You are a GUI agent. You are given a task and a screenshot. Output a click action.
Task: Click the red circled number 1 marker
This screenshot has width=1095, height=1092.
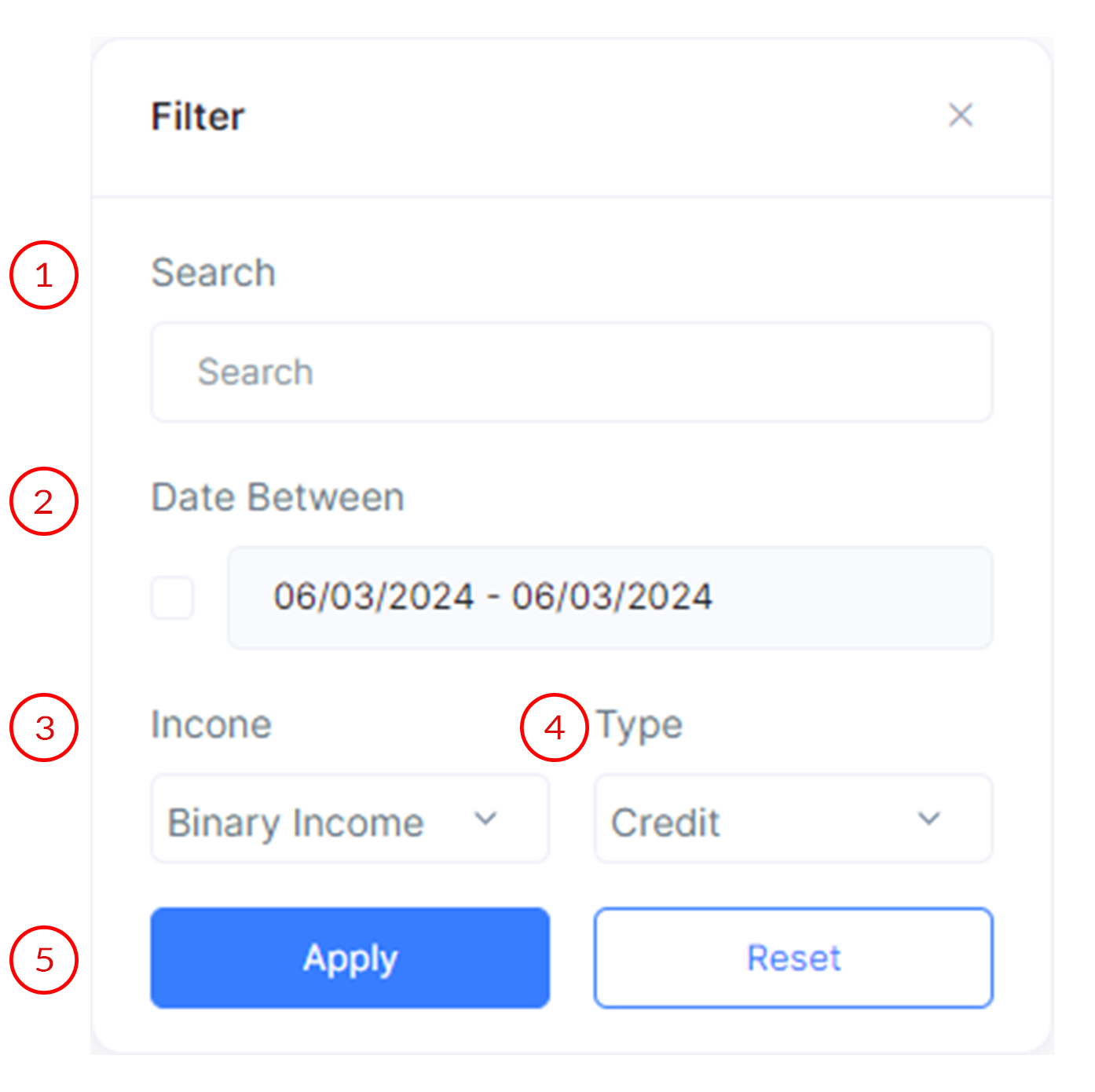click(44, 275)
